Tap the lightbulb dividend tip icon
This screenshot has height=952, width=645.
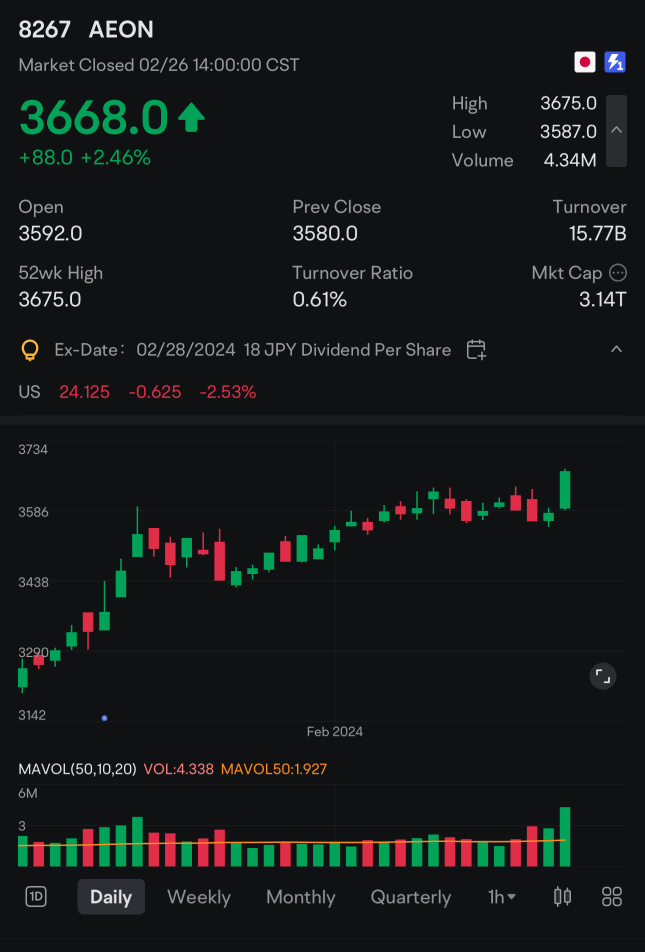coord(30,350)
